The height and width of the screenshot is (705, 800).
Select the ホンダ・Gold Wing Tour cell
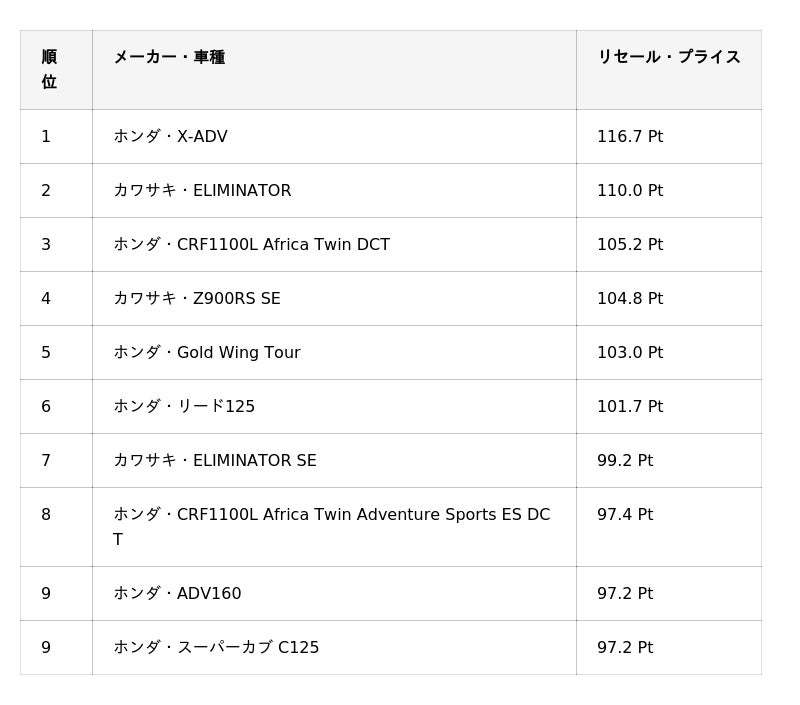(x=207, y=353)
